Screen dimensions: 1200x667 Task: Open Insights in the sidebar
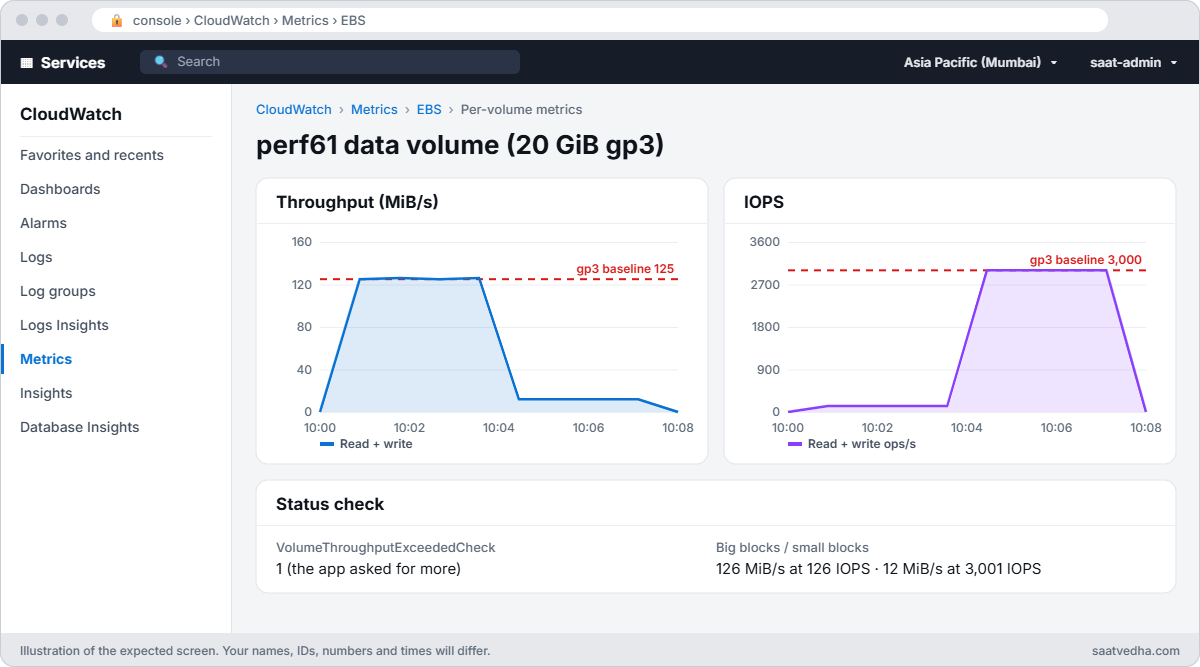tap(46, 393)
